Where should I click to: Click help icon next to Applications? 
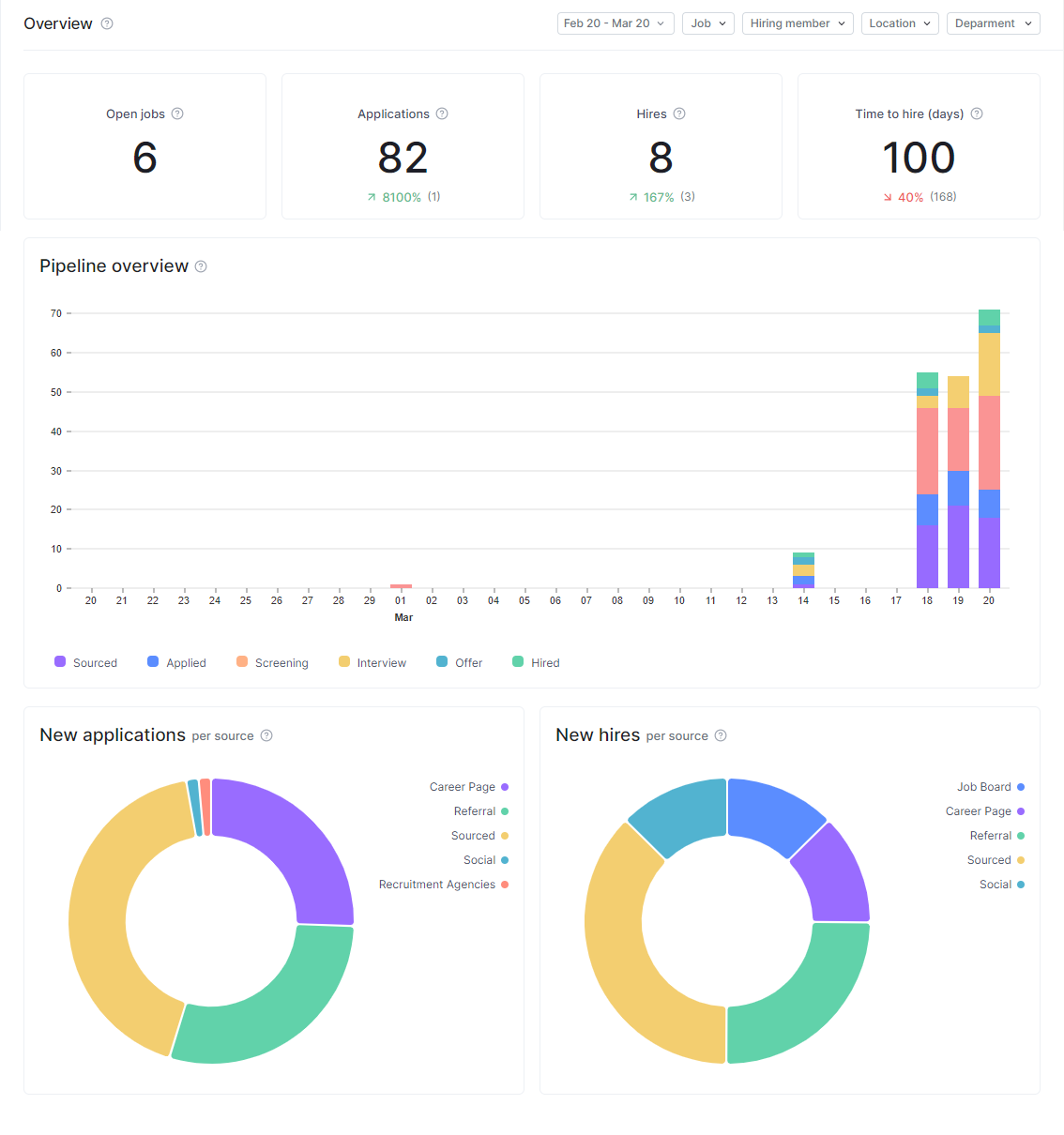click(x=442, y=113)
